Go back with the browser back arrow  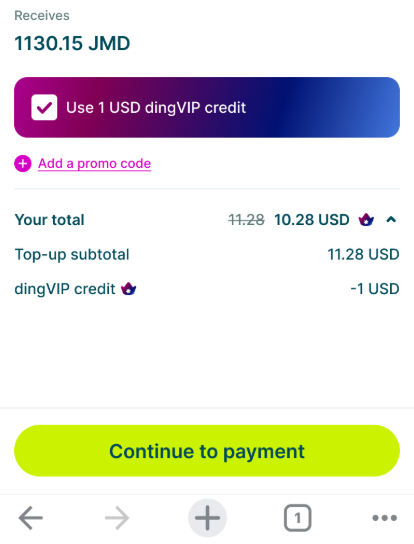(31, 518)
